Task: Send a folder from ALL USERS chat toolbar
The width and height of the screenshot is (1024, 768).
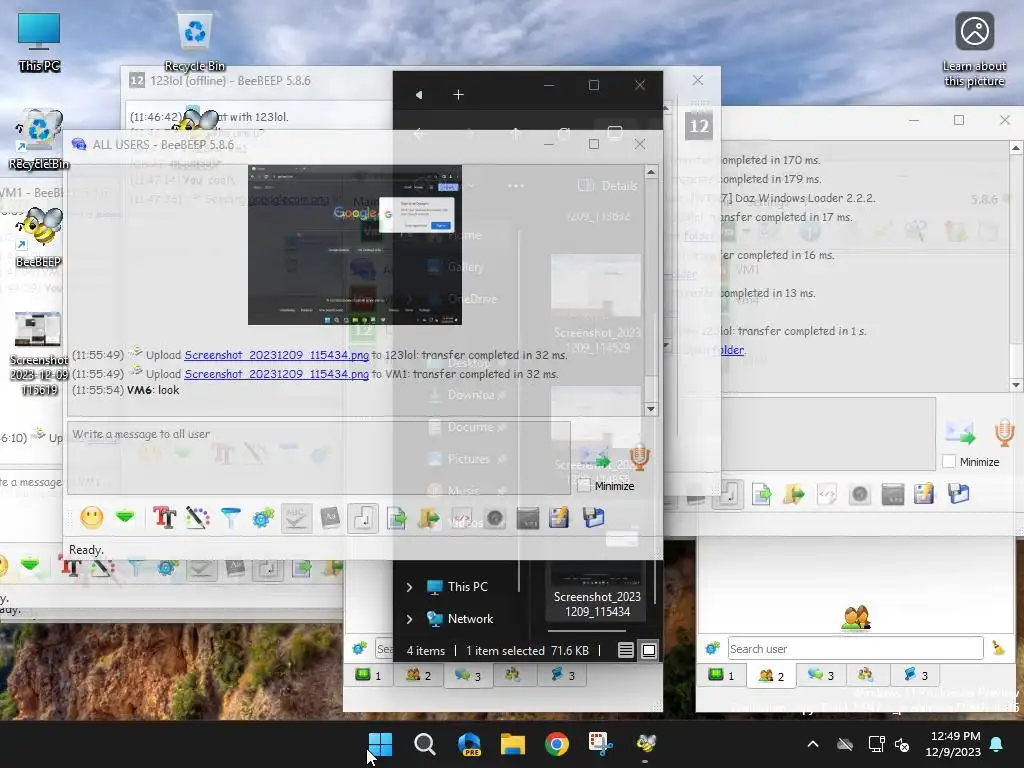Action: [429, 518]
